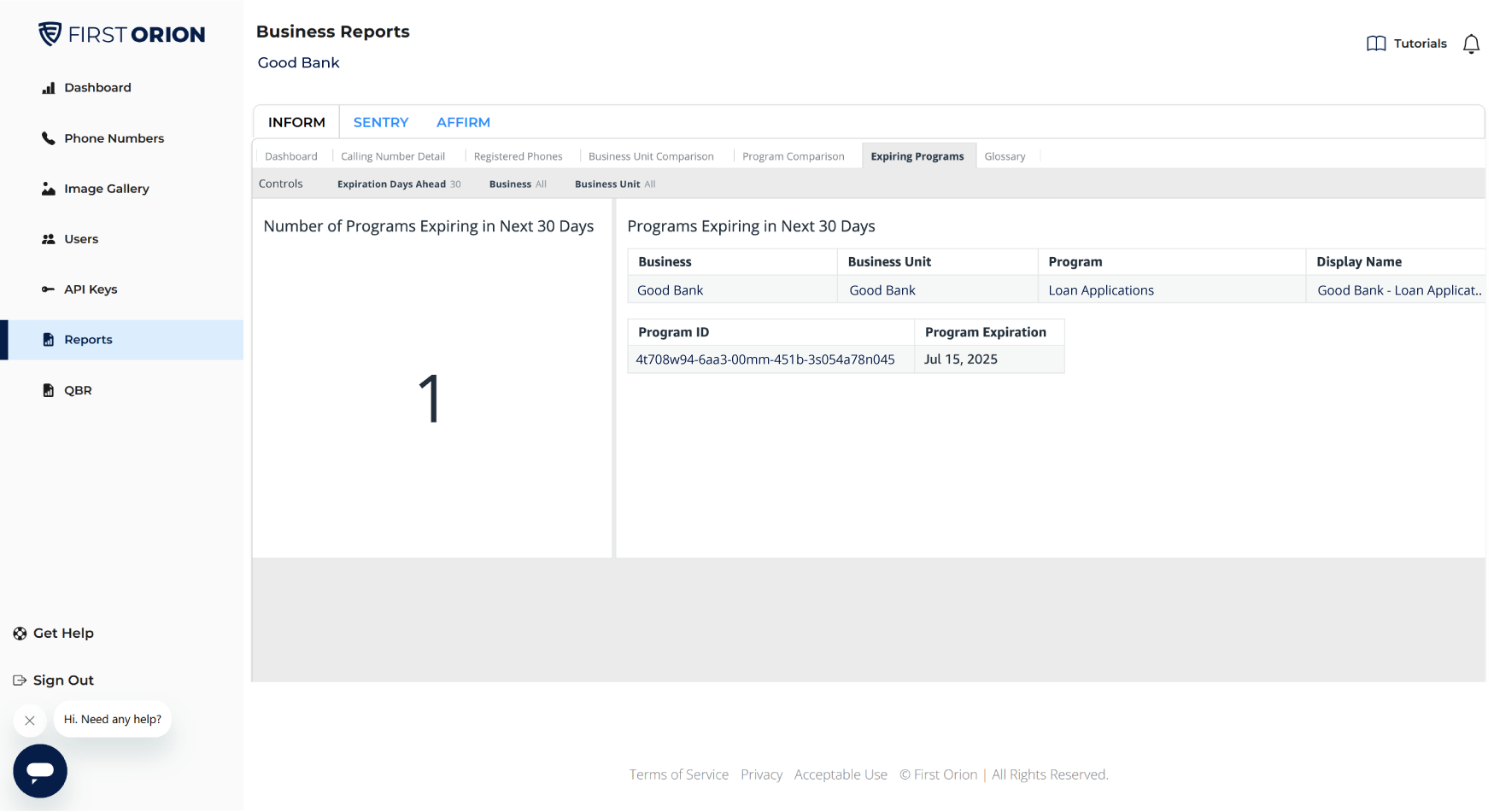Click the Terms of Service link

[678, 774]
